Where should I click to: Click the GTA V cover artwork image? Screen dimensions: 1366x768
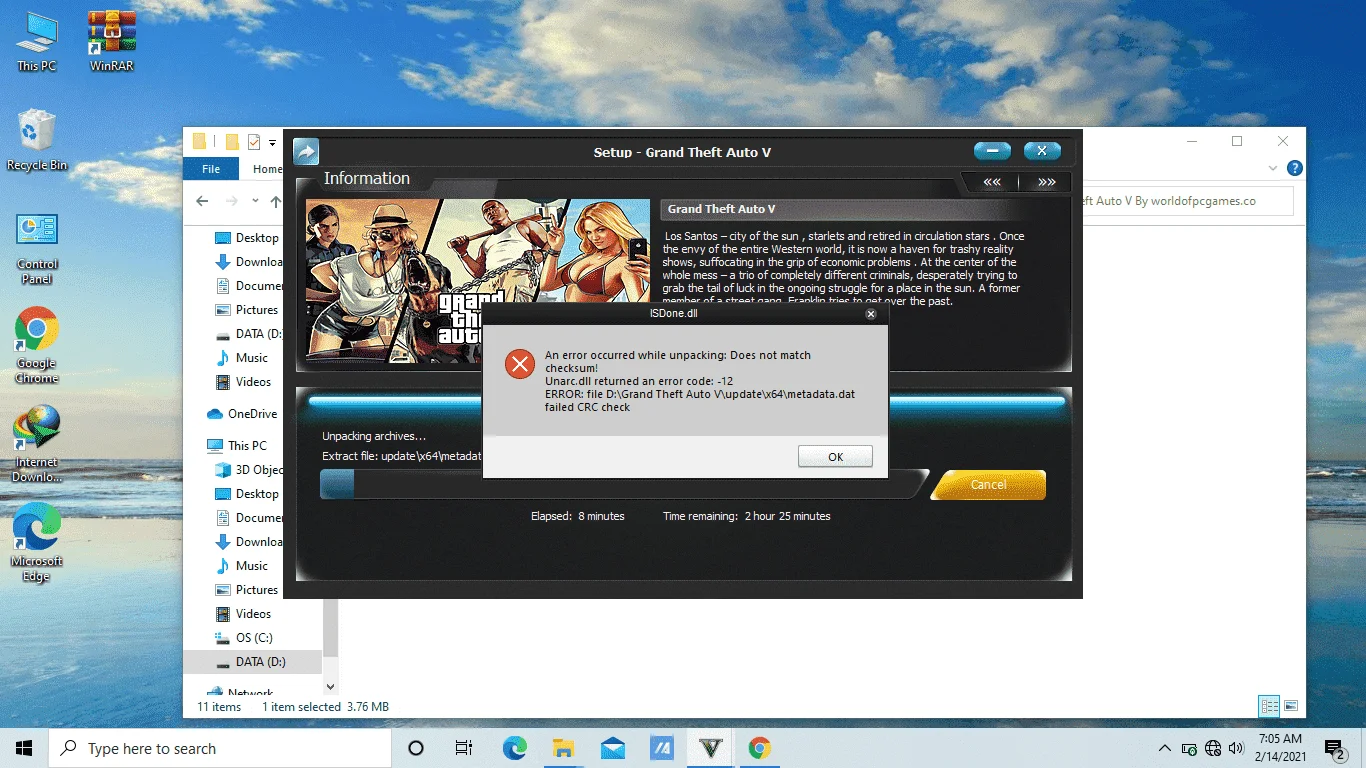pyautogui.click(x=477, y=281)
